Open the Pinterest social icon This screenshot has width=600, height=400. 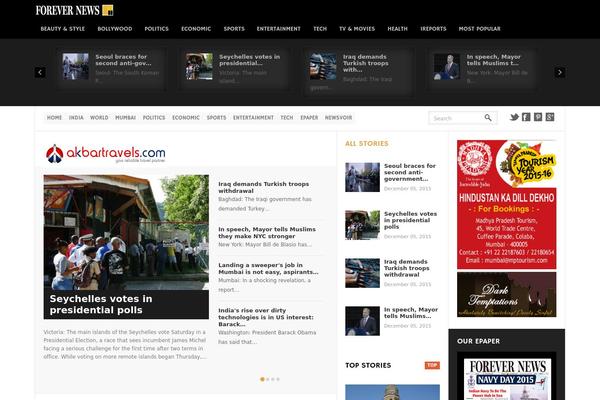click(x=538, y=117)
